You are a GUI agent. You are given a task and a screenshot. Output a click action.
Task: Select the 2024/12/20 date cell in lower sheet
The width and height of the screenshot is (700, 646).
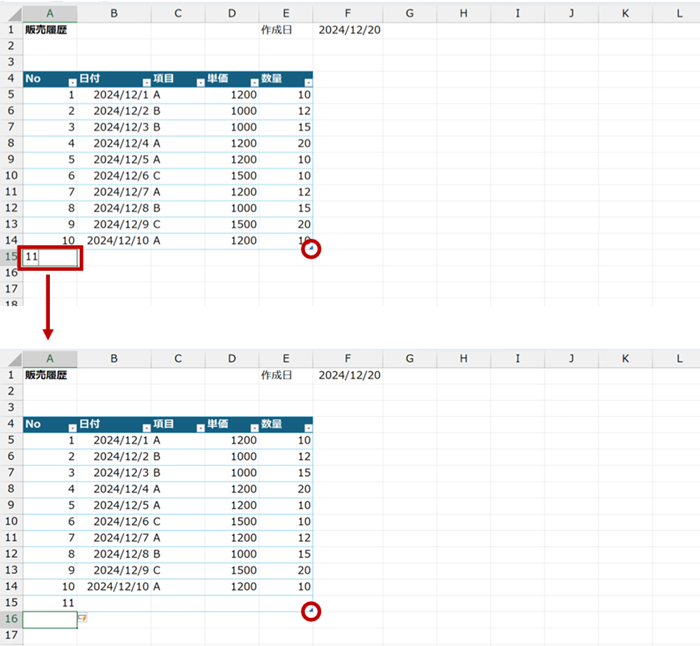pyautogui.click(x=348, y=376)
